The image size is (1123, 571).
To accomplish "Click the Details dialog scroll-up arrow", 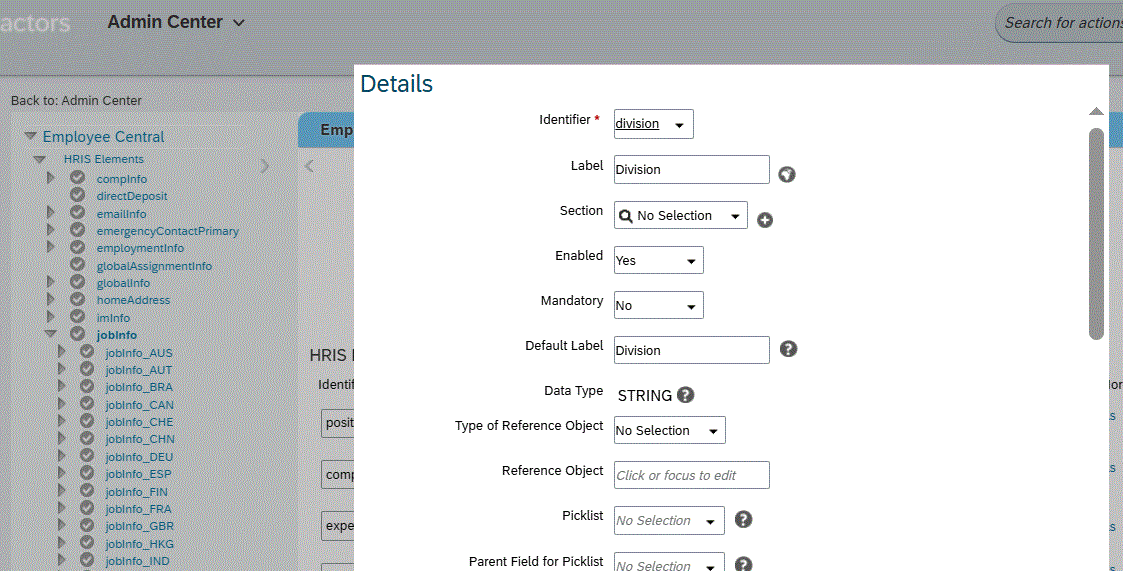I will [1096, 112].
